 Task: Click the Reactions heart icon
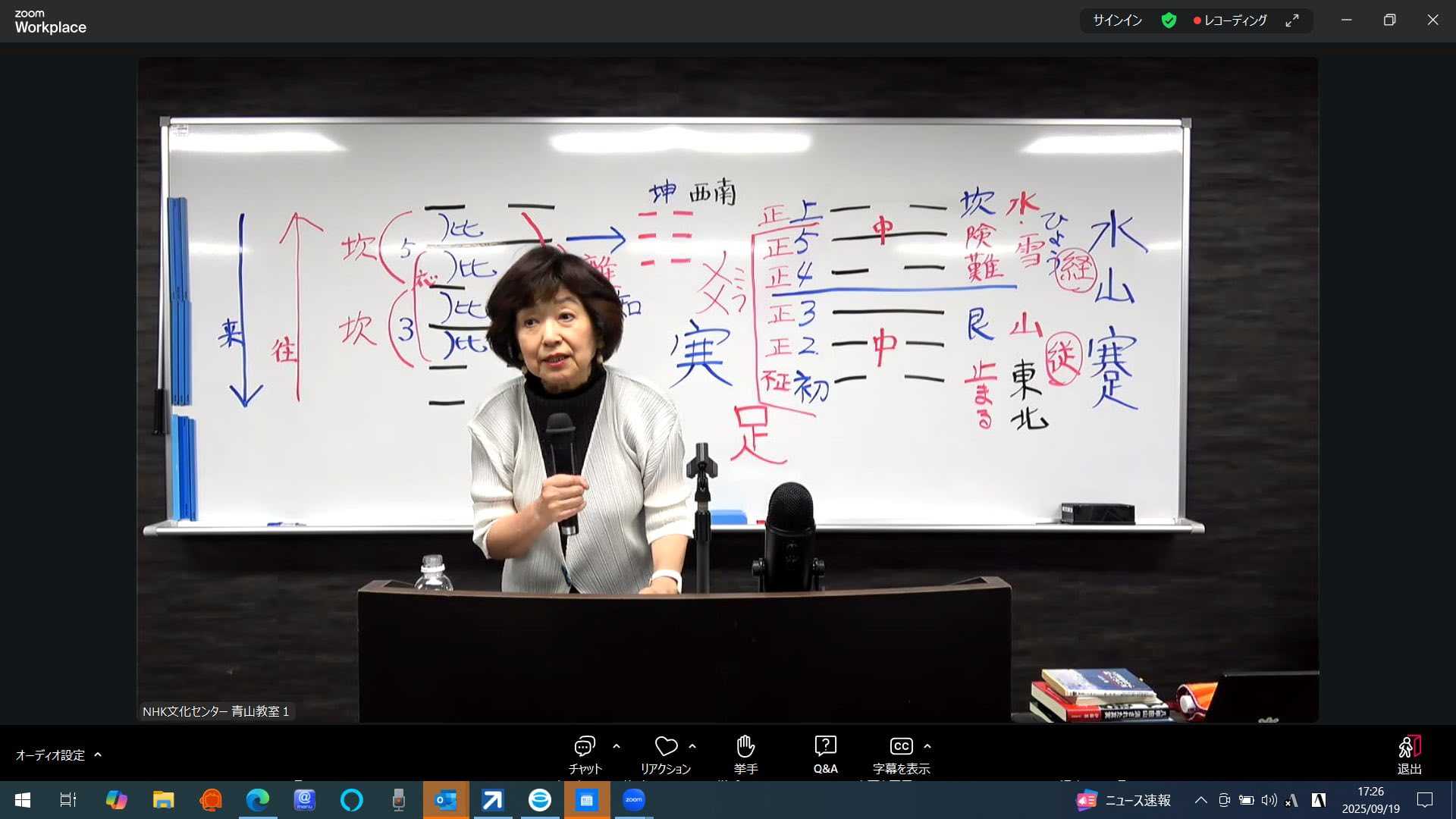(x=666, y=747)
